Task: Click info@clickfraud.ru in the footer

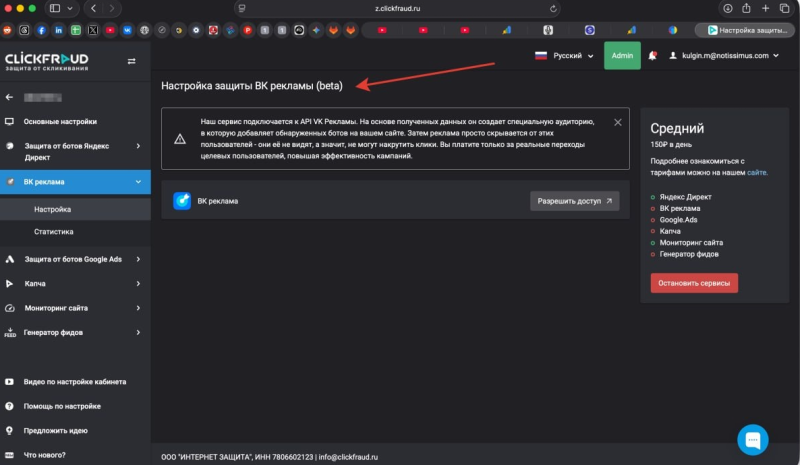Action: coord(348,457)
